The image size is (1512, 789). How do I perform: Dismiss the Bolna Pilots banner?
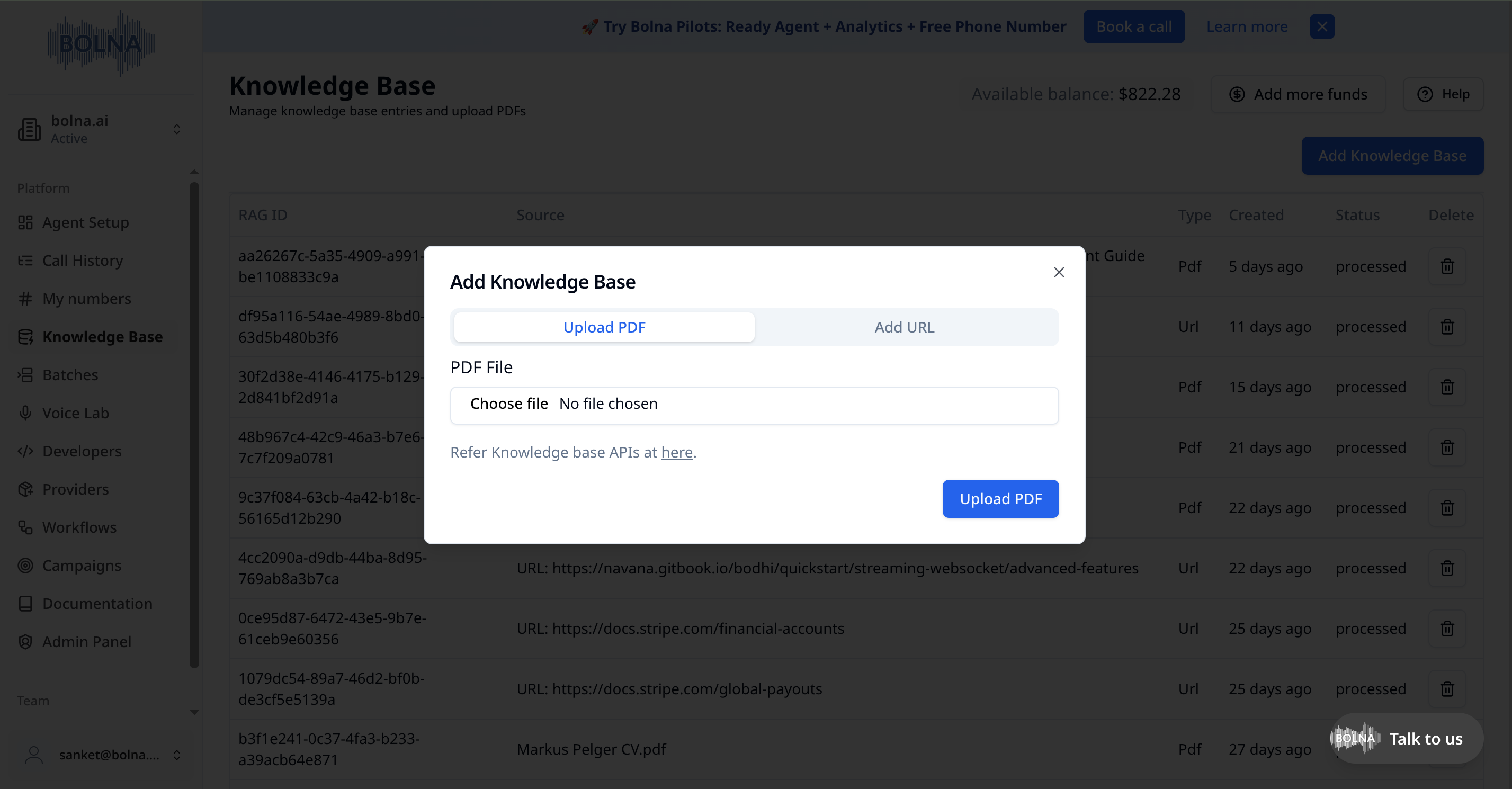click(1322, 26)
